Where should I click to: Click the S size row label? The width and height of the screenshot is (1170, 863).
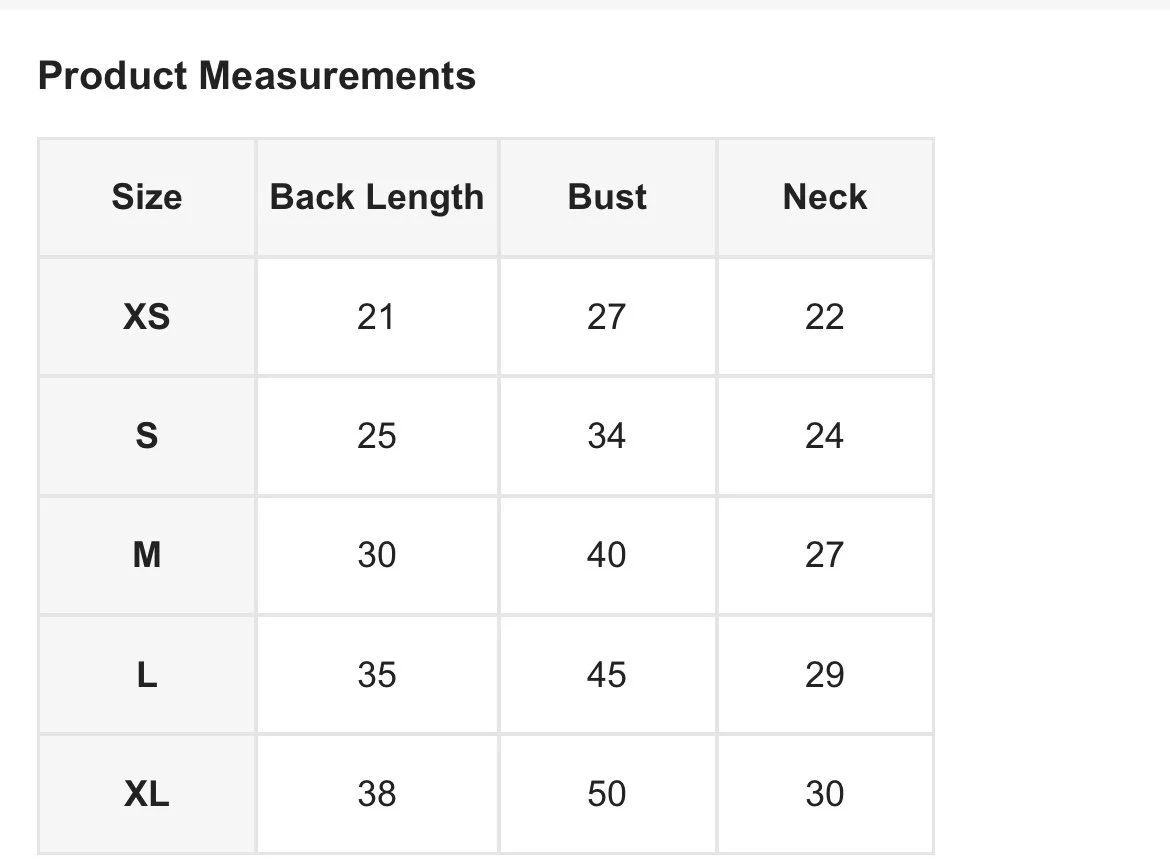(x=147, y=436)
